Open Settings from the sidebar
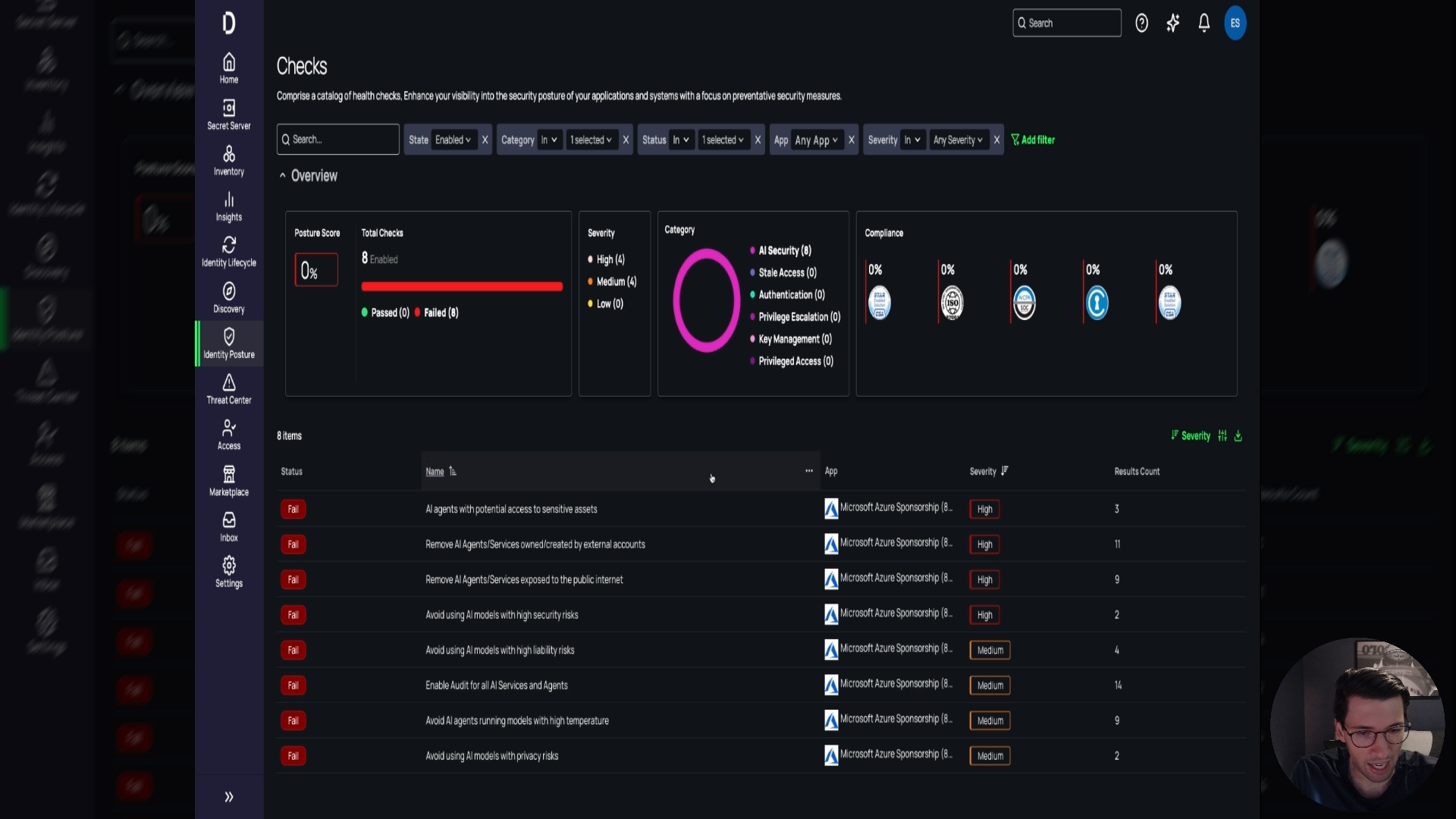1456x819 pixels. pyautogui.click(x=228, y=573)
